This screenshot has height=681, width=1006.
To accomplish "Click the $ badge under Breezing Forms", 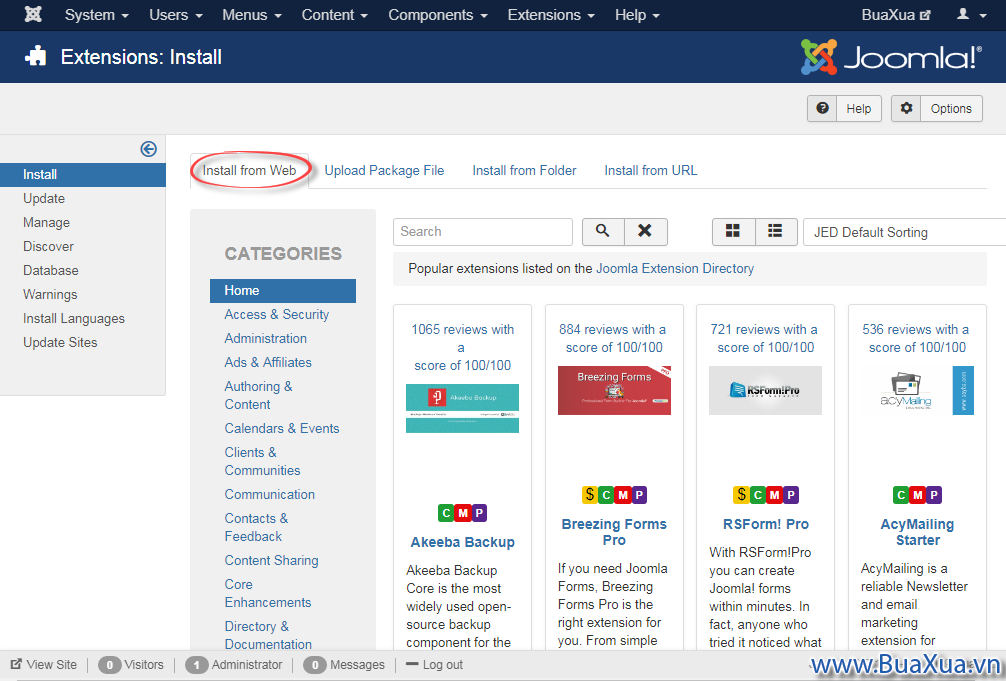I will (590, 495).
